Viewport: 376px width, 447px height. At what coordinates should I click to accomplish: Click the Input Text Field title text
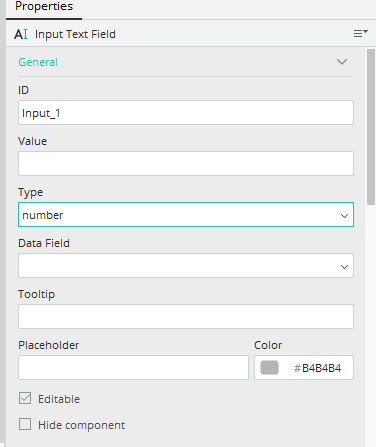coord(75,34)
